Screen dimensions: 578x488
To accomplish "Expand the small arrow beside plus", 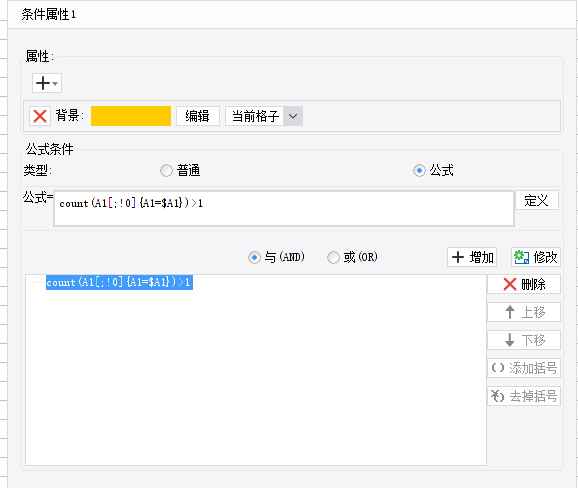I will coord(55,84).
